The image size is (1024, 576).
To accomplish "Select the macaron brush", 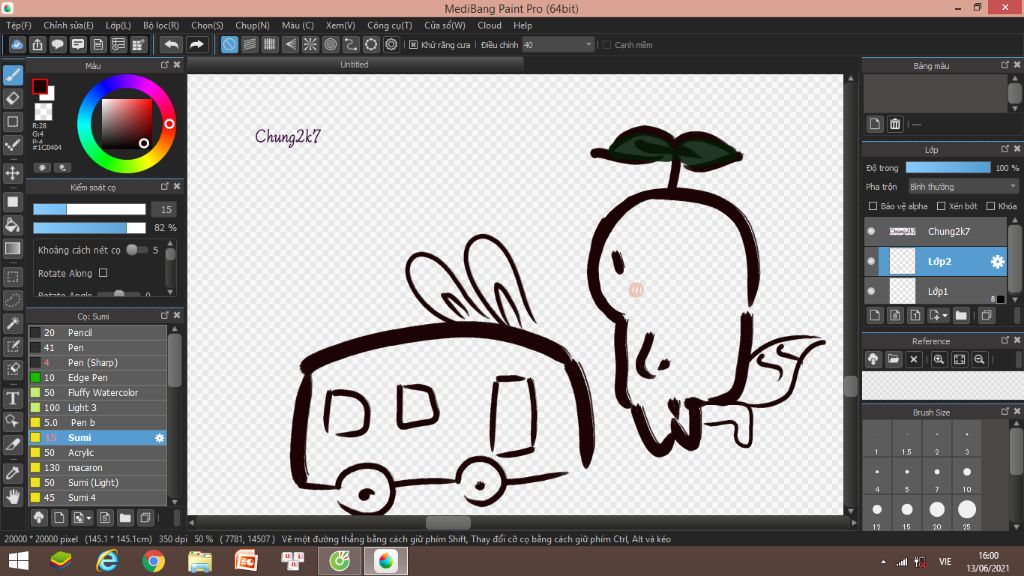I will (x=97, y=468).
